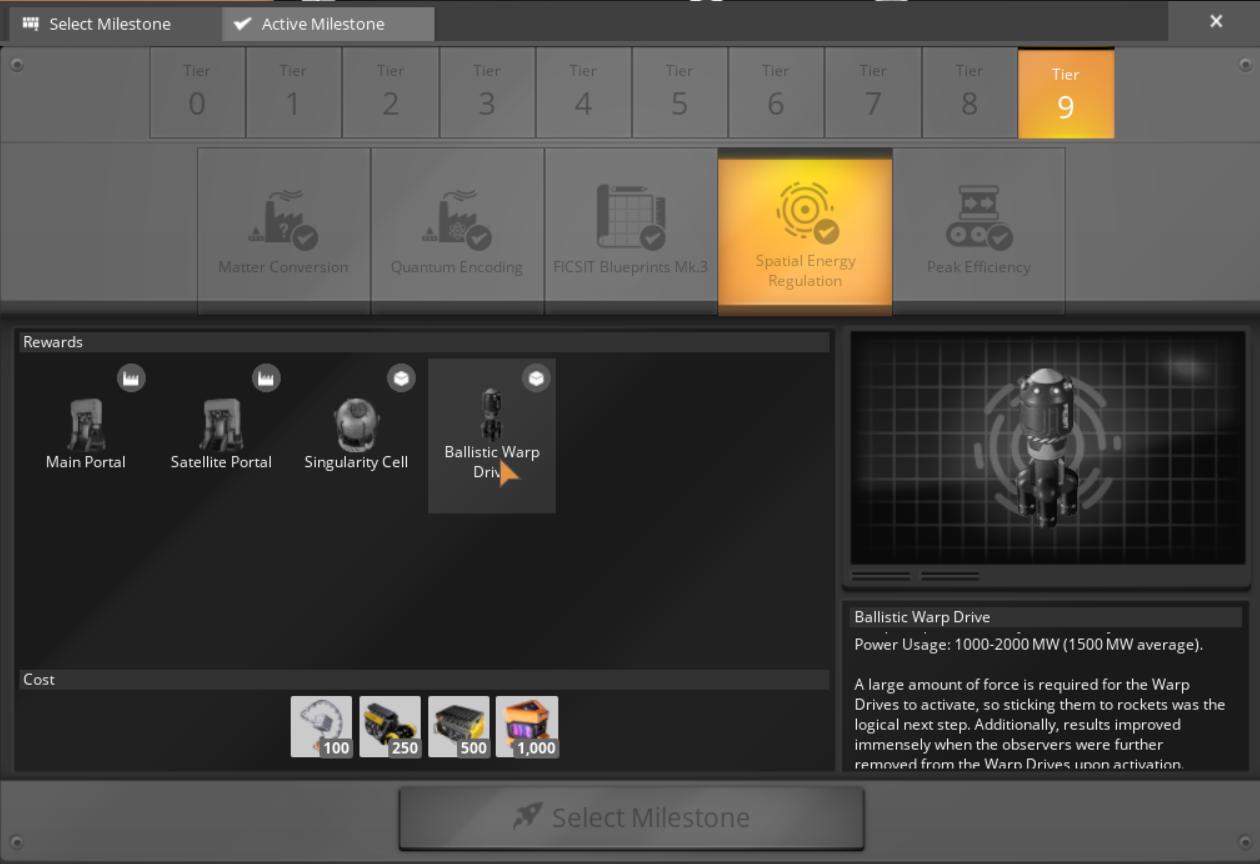This screenshot has height=864, width=1260.
Task: Choose the Quantum Encoding milestone
Action: tap(457, 231)
